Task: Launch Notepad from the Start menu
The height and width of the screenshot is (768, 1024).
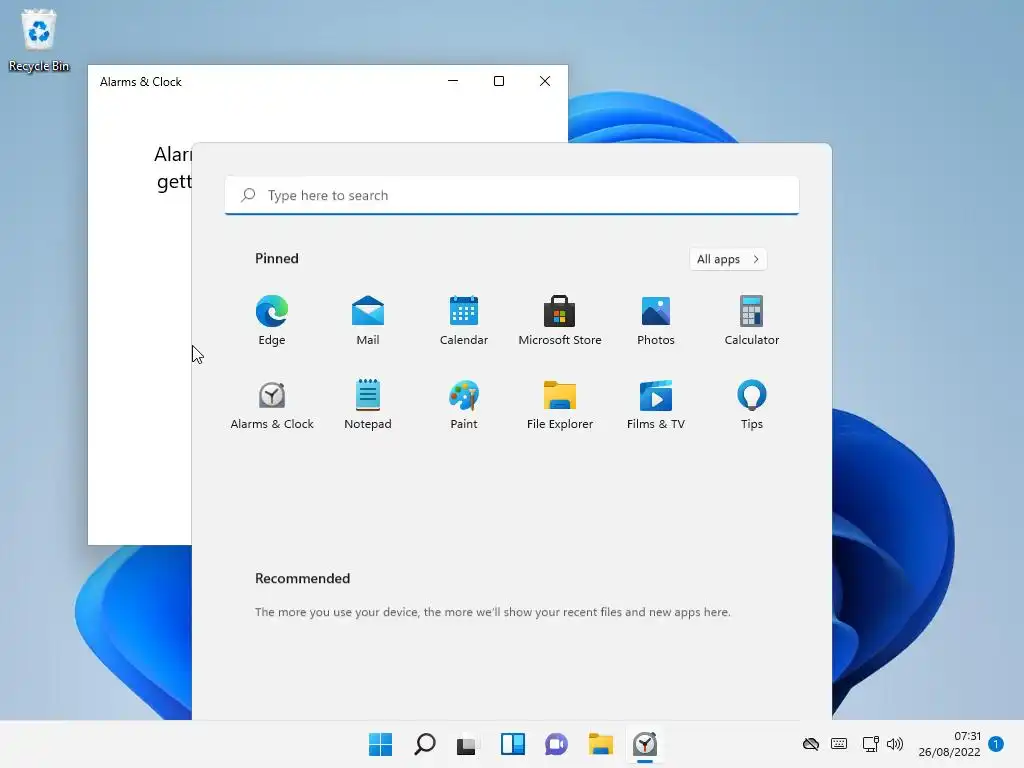Action: [x=368, y=404]
